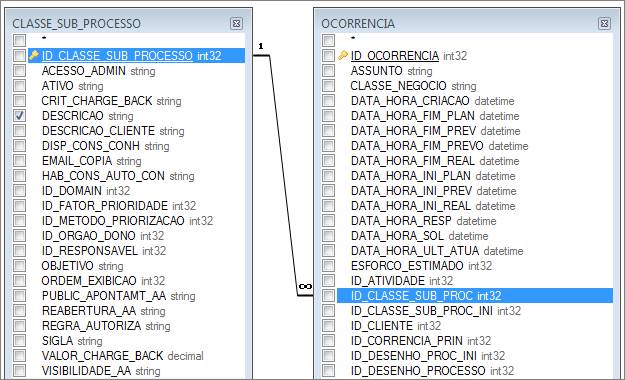Click the 1 cardinality marker on relationship
The image size is (625, 380).
tap(261, 46)
